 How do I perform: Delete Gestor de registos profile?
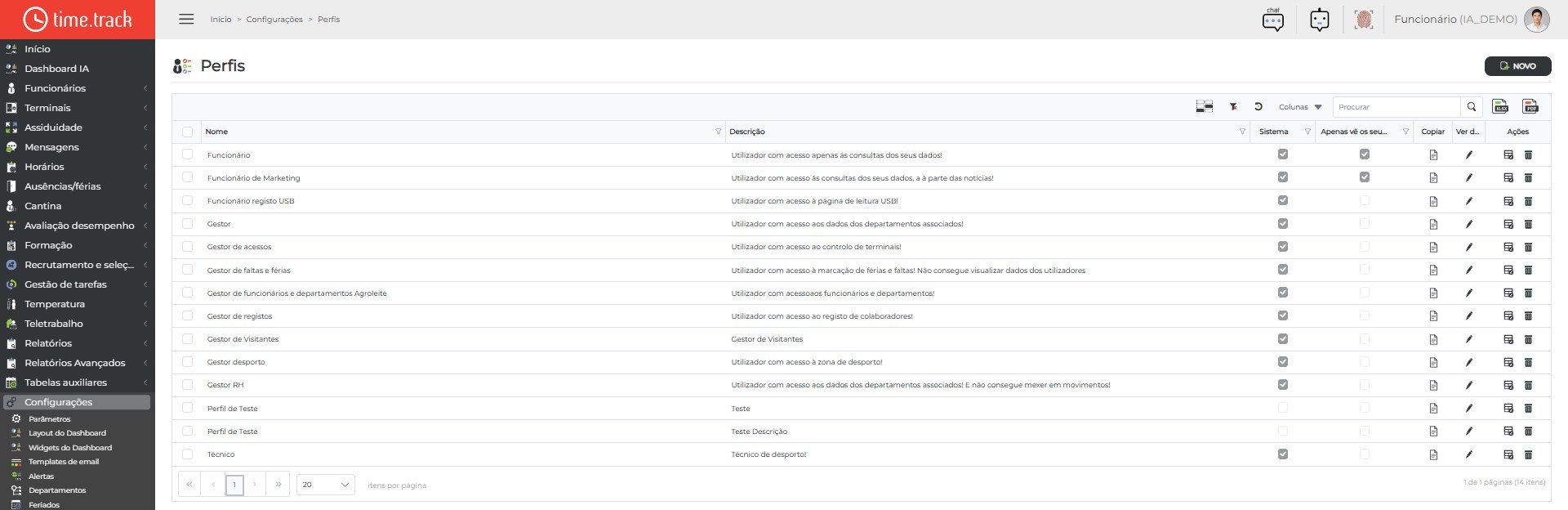point(1528,316)
